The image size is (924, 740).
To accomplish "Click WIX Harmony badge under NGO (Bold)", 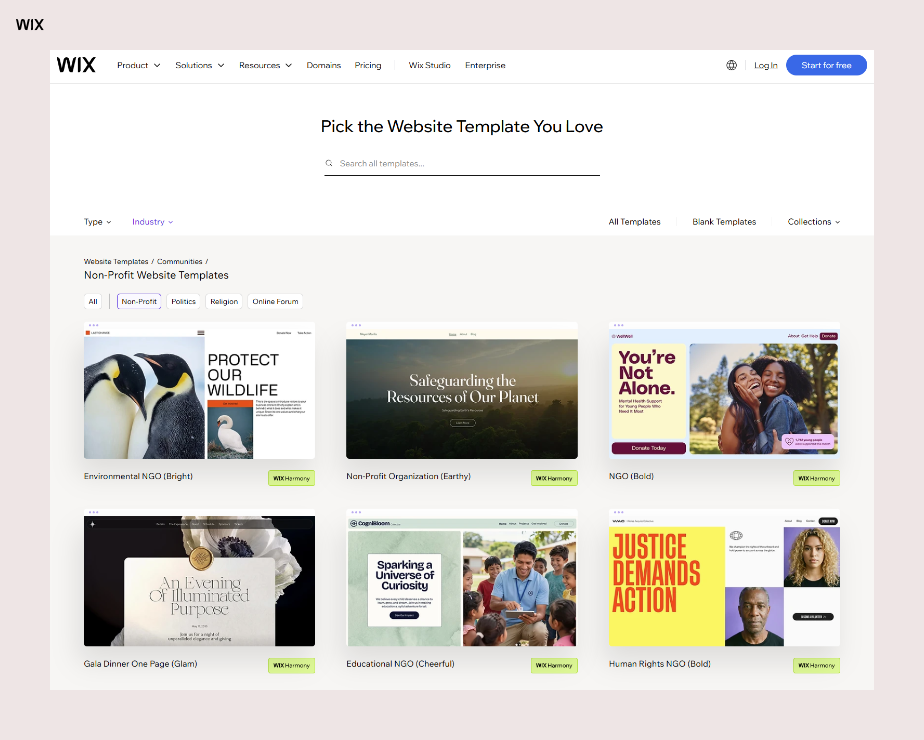I will [816, 478].
